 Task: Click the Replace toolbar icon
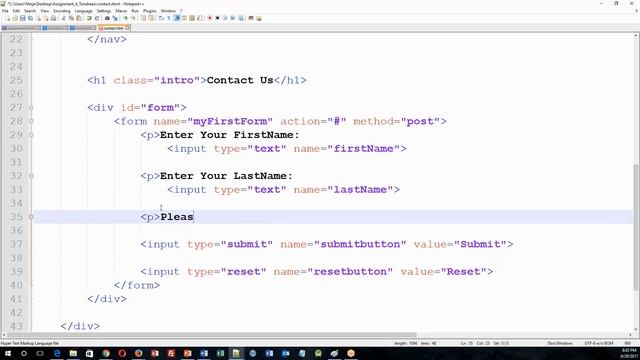[x=115, y=18]
